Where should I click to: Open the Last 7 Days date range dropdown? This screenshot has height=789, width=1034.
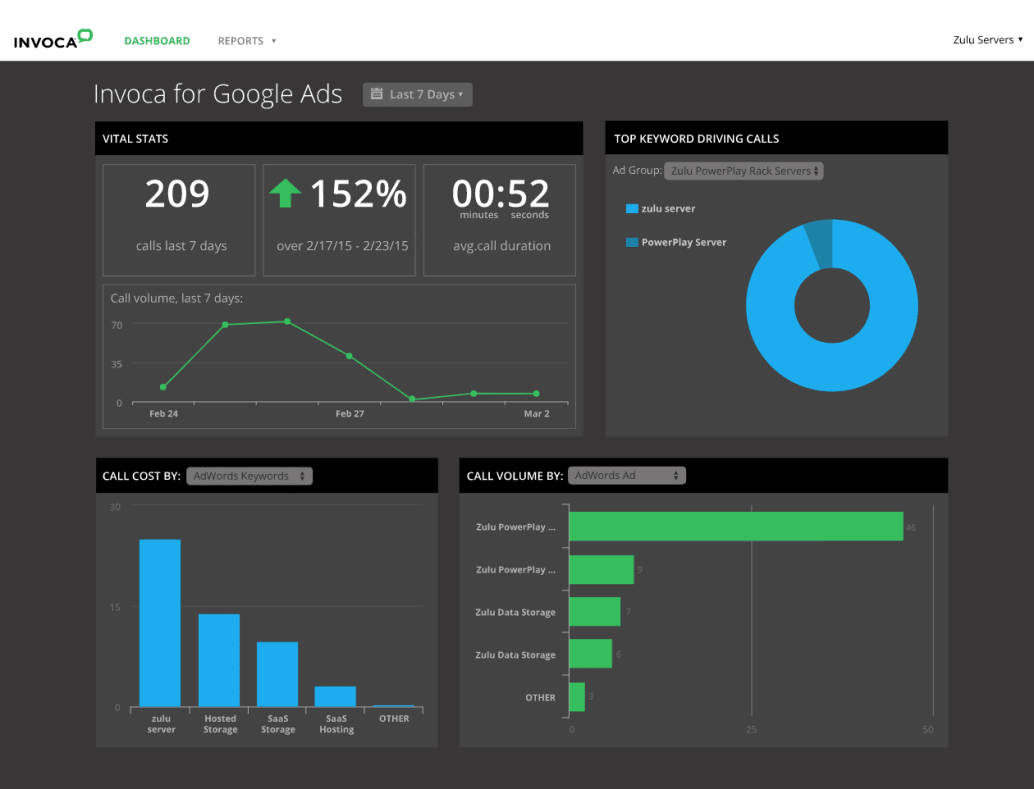417,94
